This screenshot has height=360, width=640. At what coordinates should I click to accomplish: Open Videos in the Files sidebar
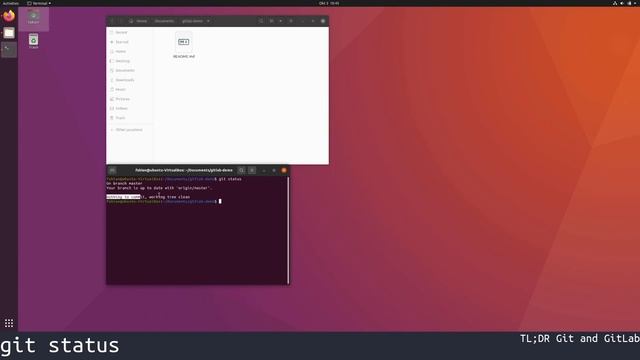tap(122, 108)
